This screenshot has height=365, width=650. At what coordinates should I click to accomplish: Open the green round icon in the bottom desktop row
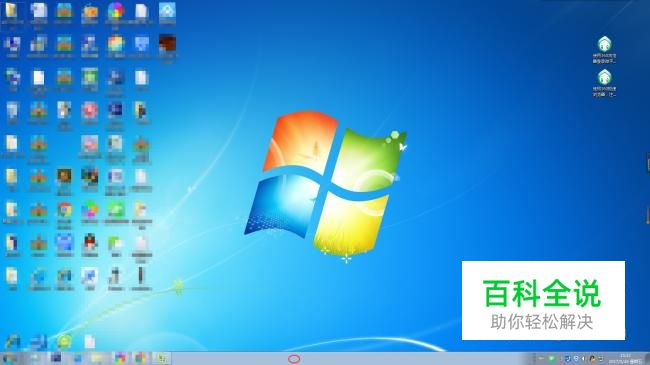[x=64, y=342]
